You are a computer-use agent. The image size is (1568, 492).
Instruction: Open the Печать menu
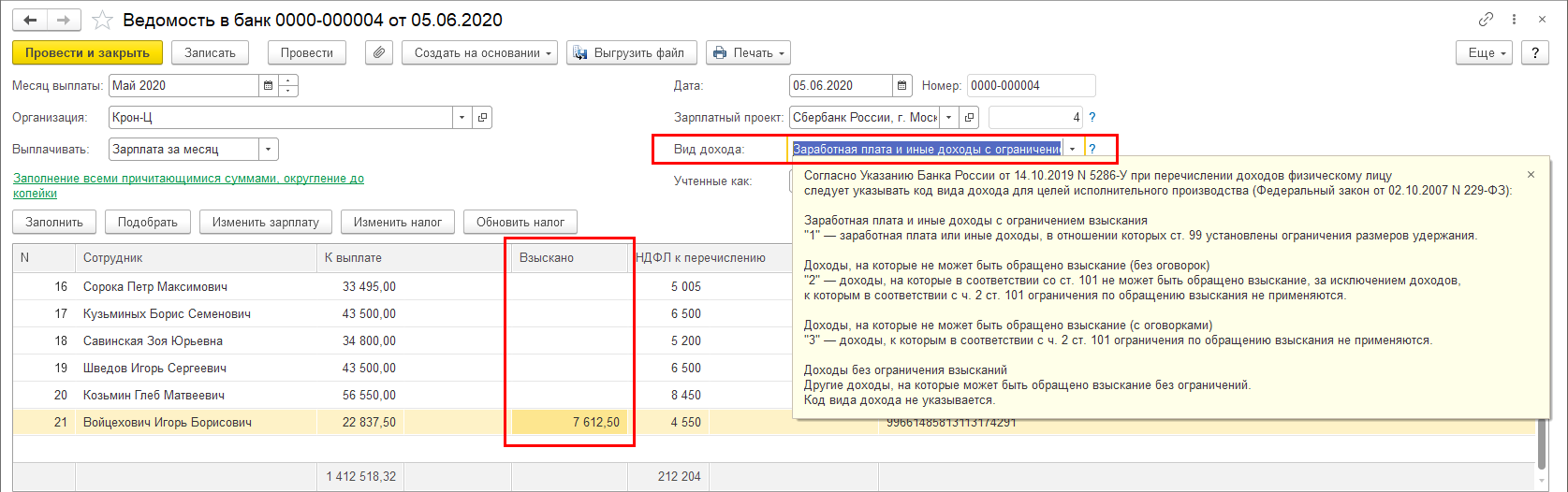pos(748,53)
